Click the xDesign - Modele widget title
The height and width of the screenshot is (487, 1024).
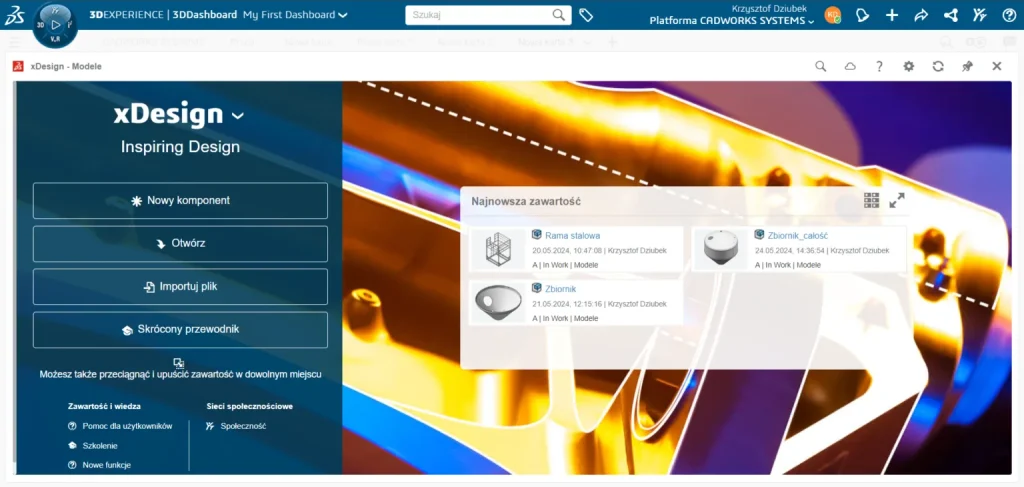(x=66, y=66)
